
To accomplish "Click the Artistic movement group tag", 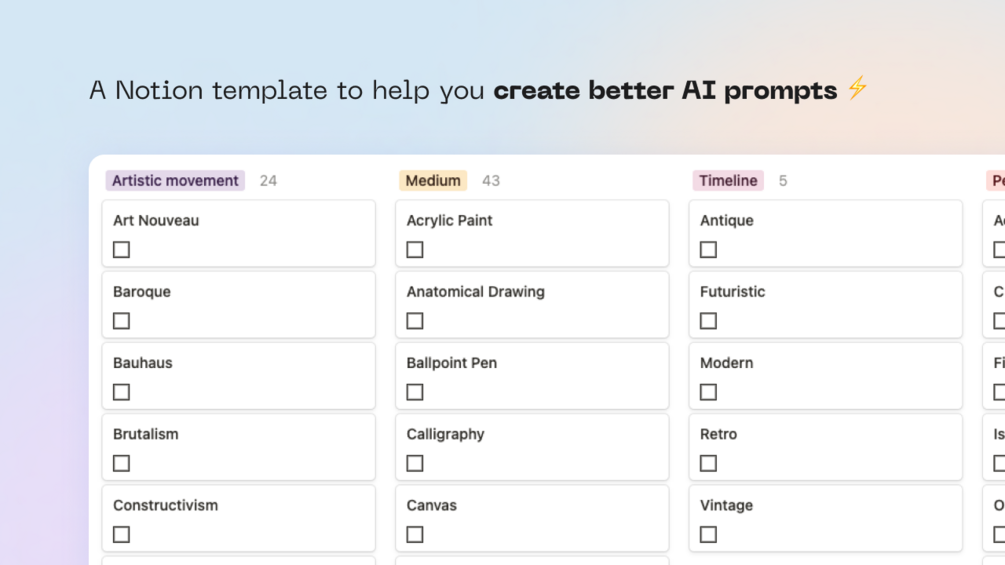I will [x=175, y=181].
